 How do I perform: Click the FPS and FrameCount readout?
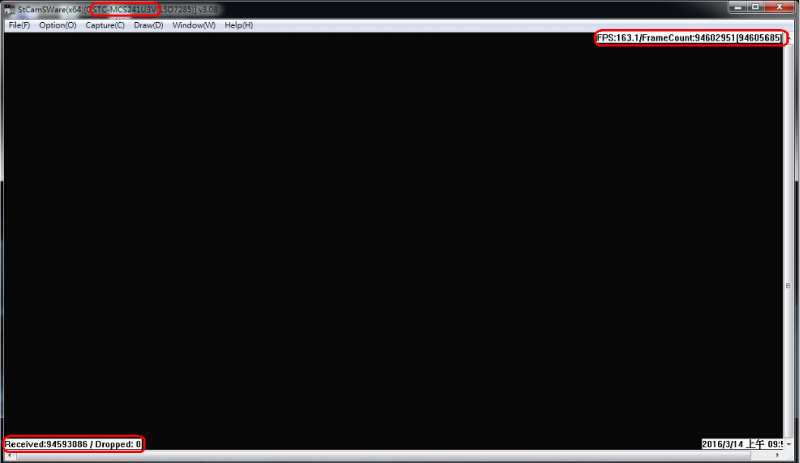click(x=689, y=38)
